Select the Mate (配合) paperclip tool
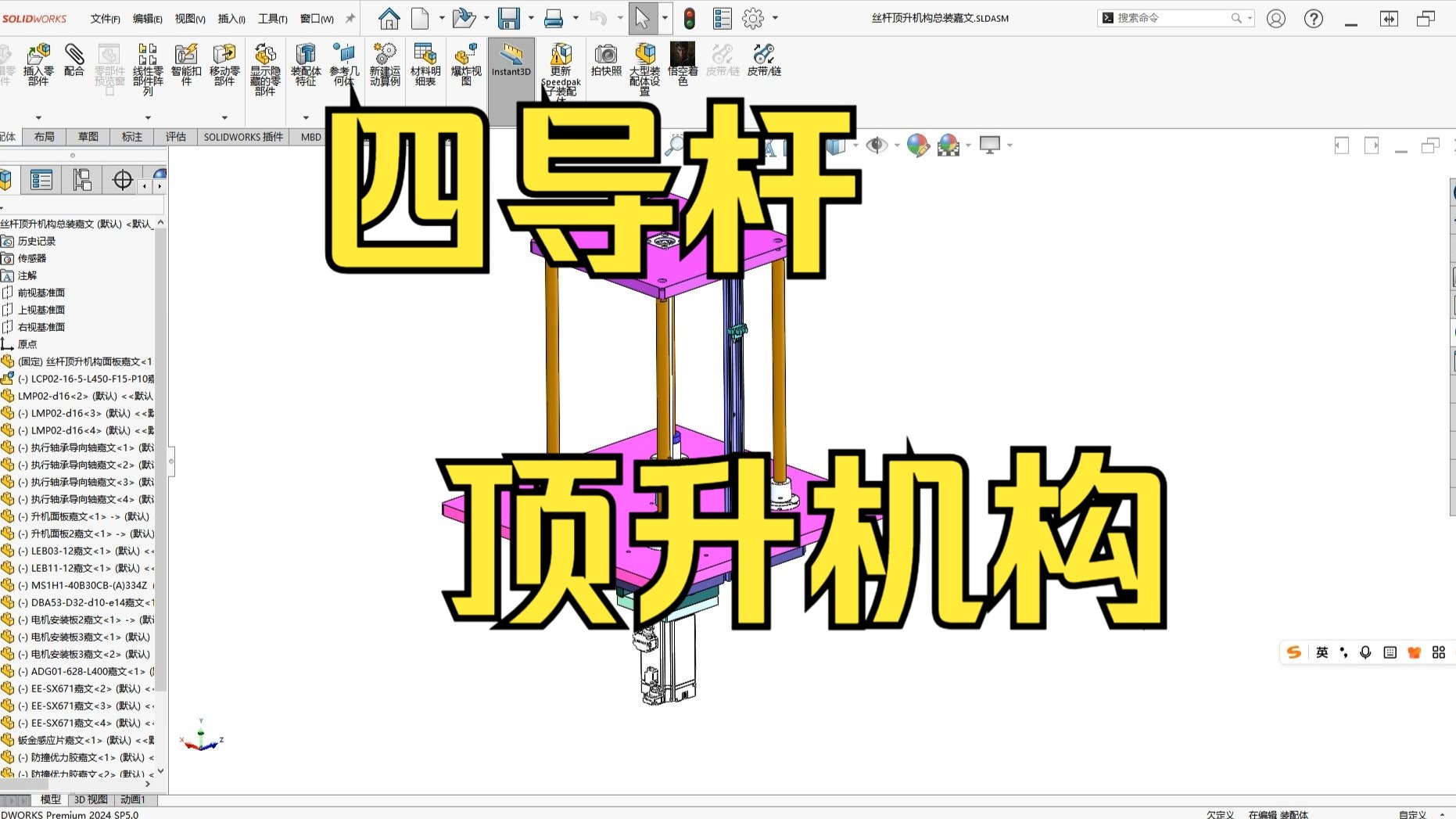Screen dimensions: 1456x819 pyautogui.click(x=74, y=59)
